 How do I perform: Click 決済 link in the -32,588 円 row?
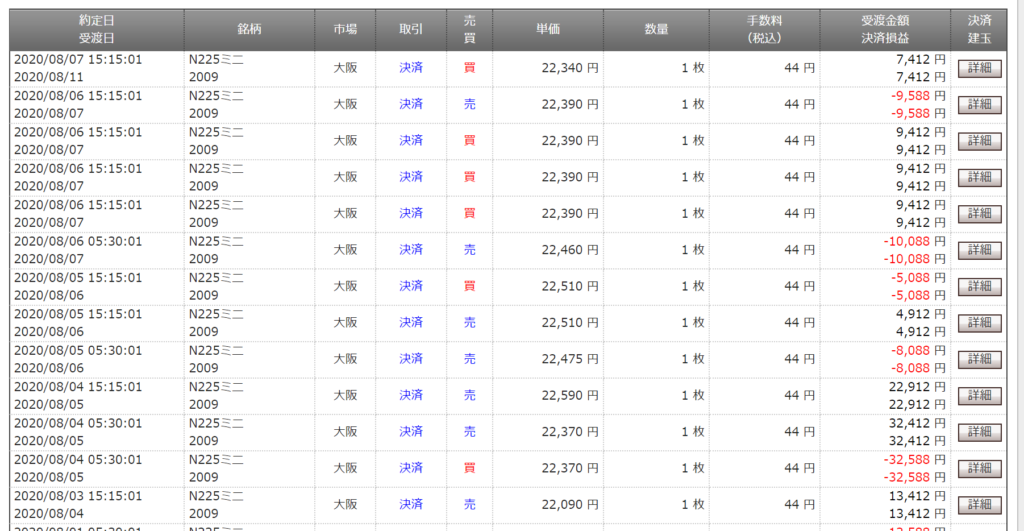tap(411, 468)
